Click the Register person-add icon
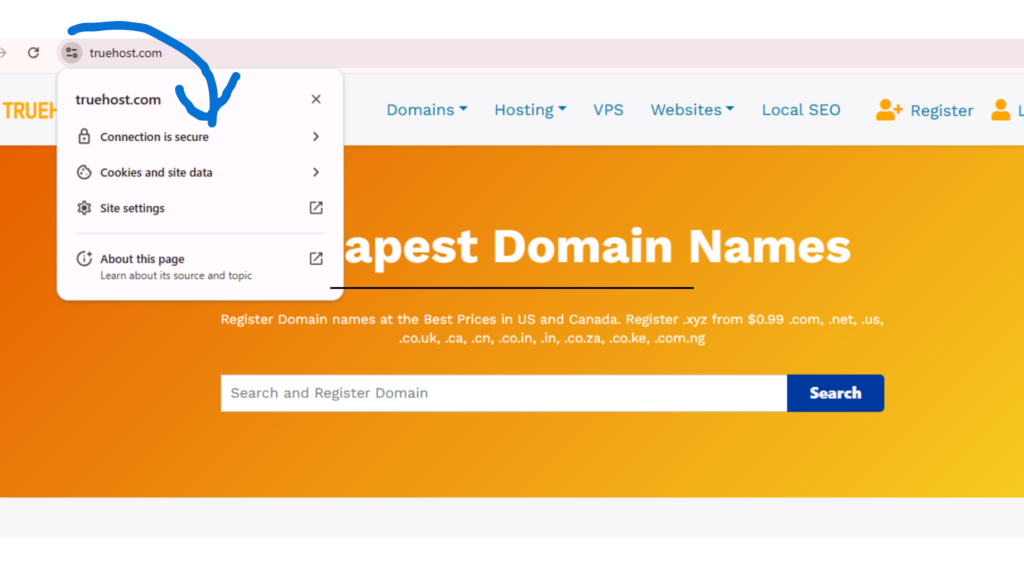This screenshot has width=1024, height=576. pyautogui.click(x=887, y=110)
